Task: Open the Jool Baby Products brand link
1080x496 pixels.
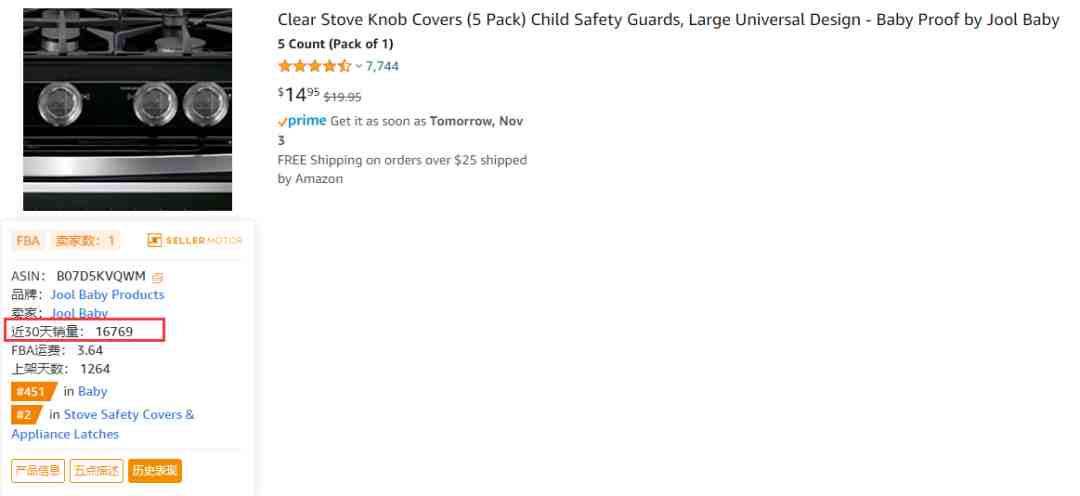Action: coord(107,295)
